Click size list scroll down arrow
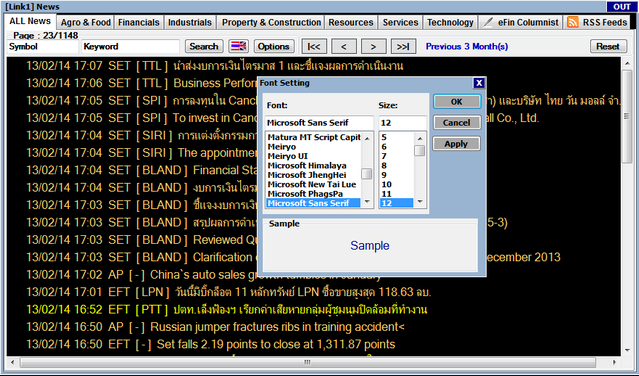This screenshot has height=376, width=639. [420, 202]
